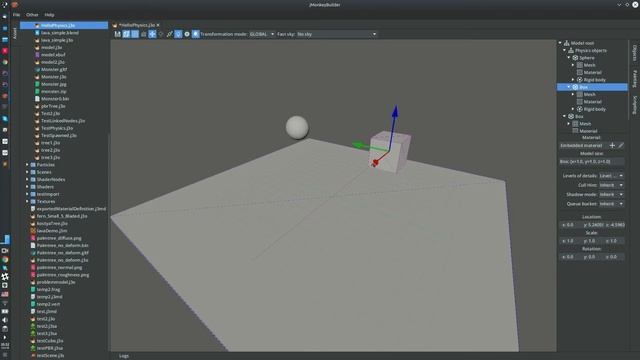Viewport: 640px width, 360px height.
Task: Switch to the Painting side tab
Action: click(634, 79)
